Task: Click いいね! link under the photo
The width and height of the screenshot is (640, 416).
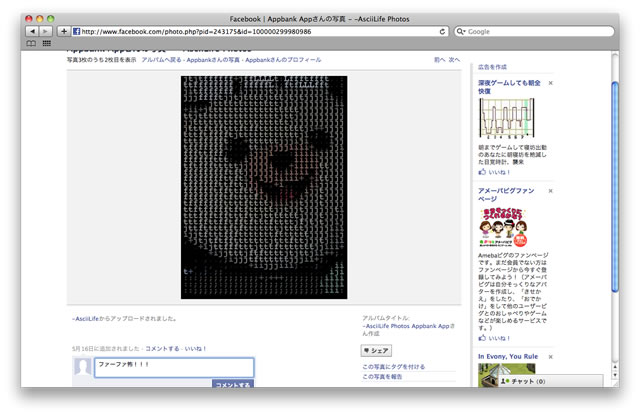Action: (x=195, y=349)
